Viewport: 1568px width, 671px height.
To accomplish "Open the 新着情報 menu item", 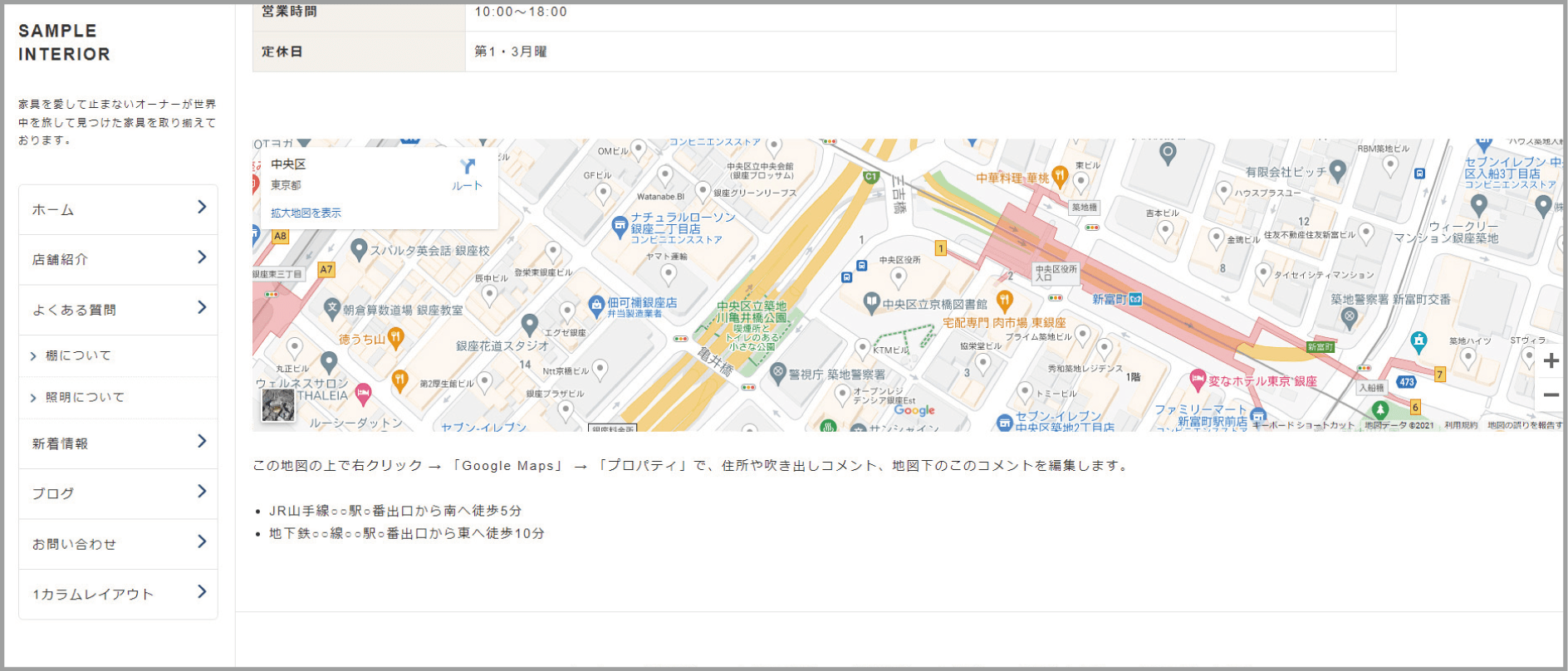I will coord(118,443).
